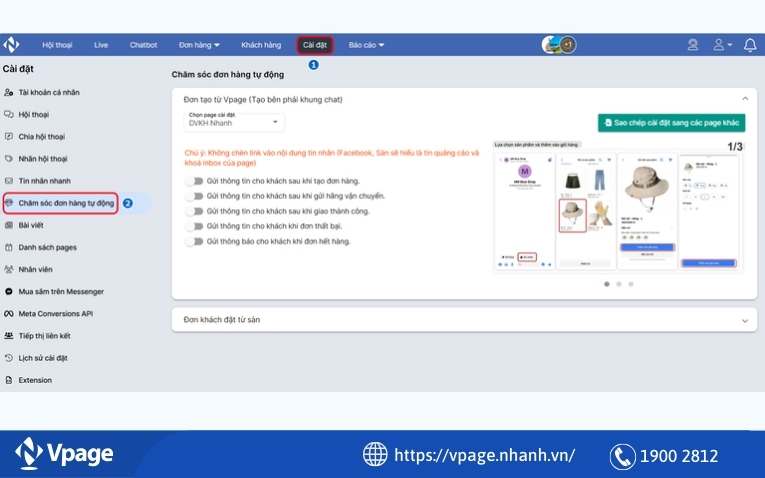Open the Chatbot navbar tab
This screenshot has height=478, width=765.
tap(143, 45)
